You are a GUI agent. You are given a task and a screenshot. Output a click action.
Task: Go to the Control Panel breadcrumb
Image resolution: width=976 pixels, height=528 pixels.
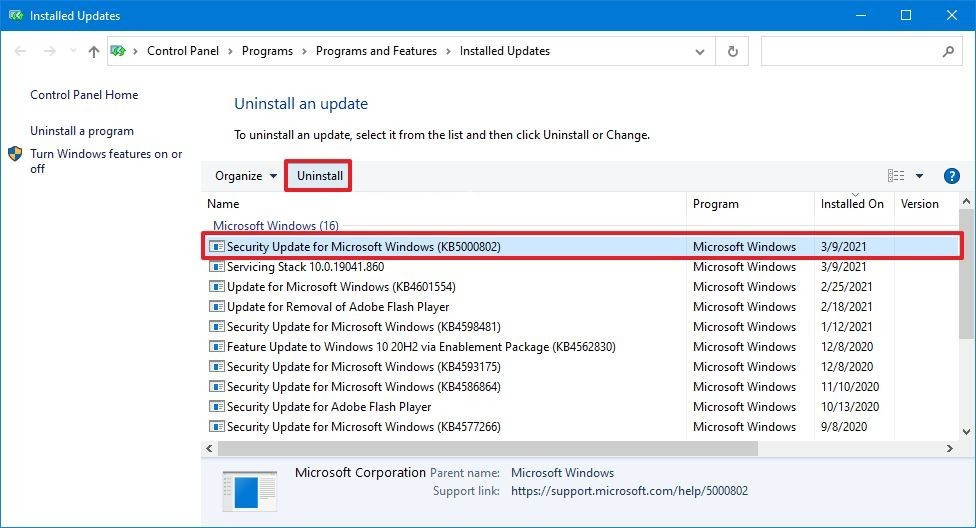point(183,51)
